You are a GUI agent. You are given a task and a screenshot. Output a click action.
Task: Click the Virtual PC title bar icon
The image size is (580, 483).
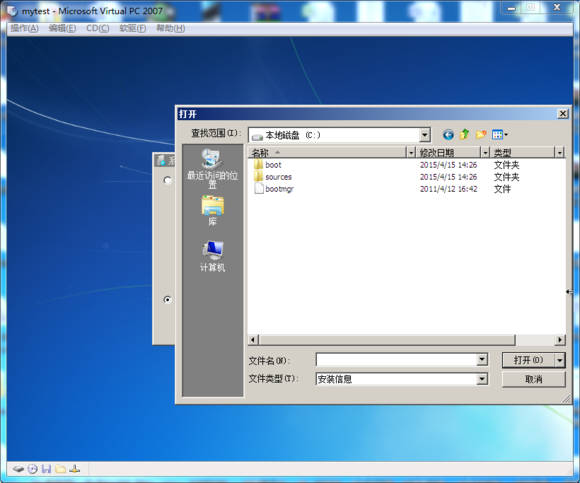pyautogui.click(x=12, y=11)
